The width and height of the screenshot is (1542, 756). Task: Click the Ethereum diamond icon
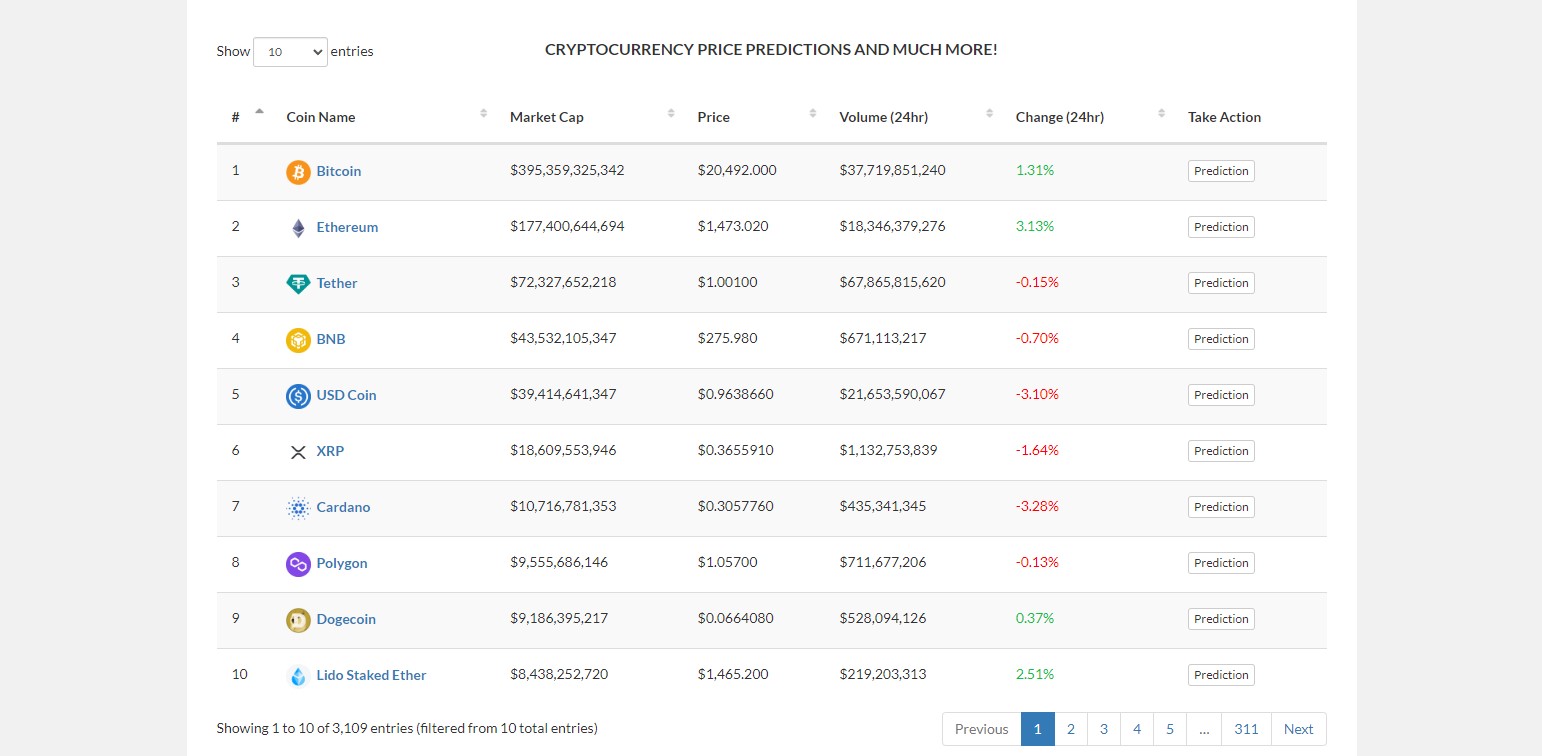pyautogui.click(x=298, y=227)
